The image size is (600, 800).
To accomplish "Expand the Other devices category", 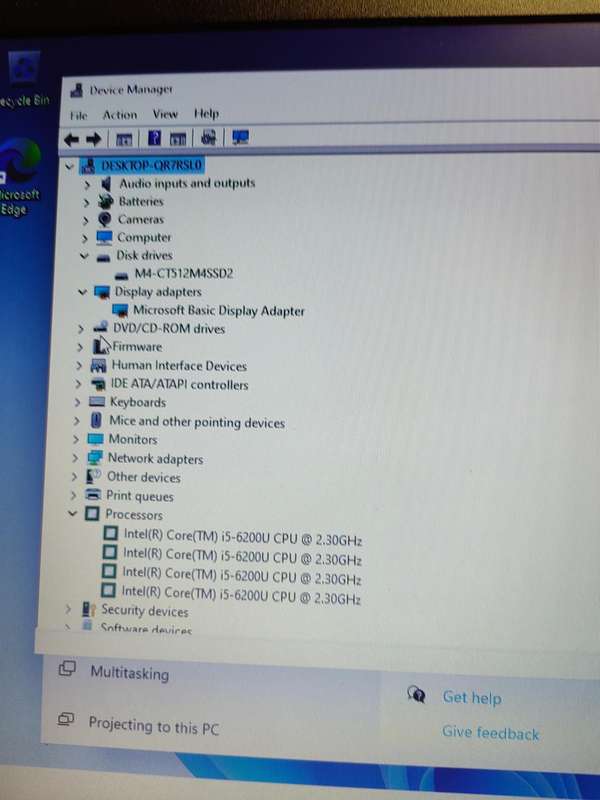I will click(74, 477).
